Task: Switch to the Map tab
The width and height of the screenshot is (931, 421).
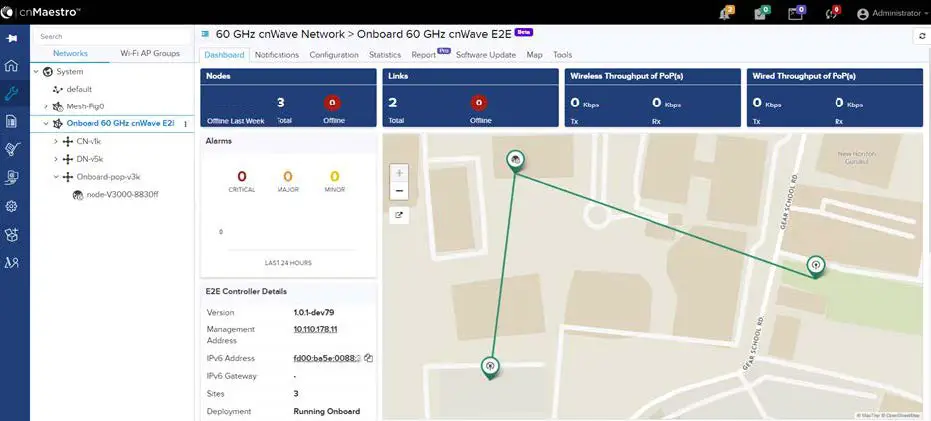Action: tap(534, 55)
